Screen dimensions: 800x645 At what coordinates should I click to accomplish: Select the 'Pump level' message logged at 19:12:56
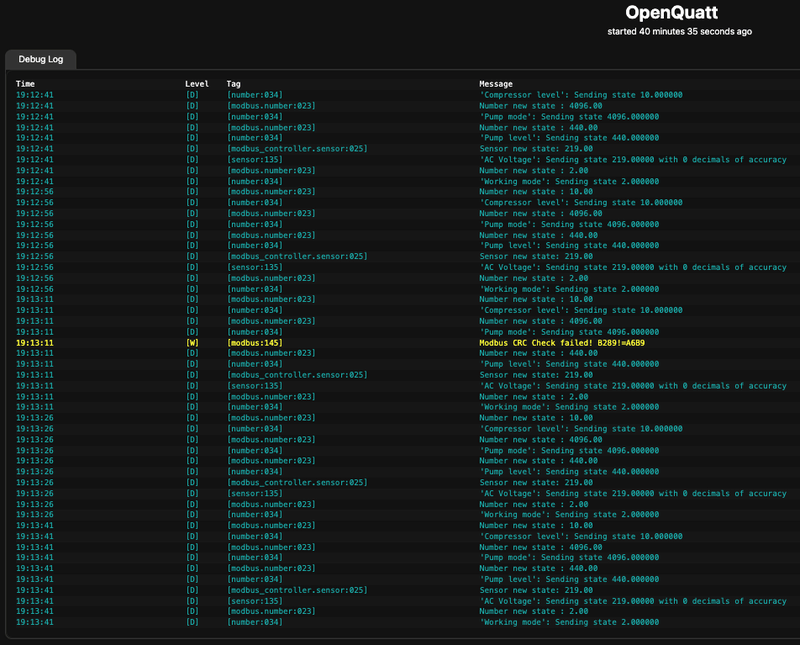(569, 245)
